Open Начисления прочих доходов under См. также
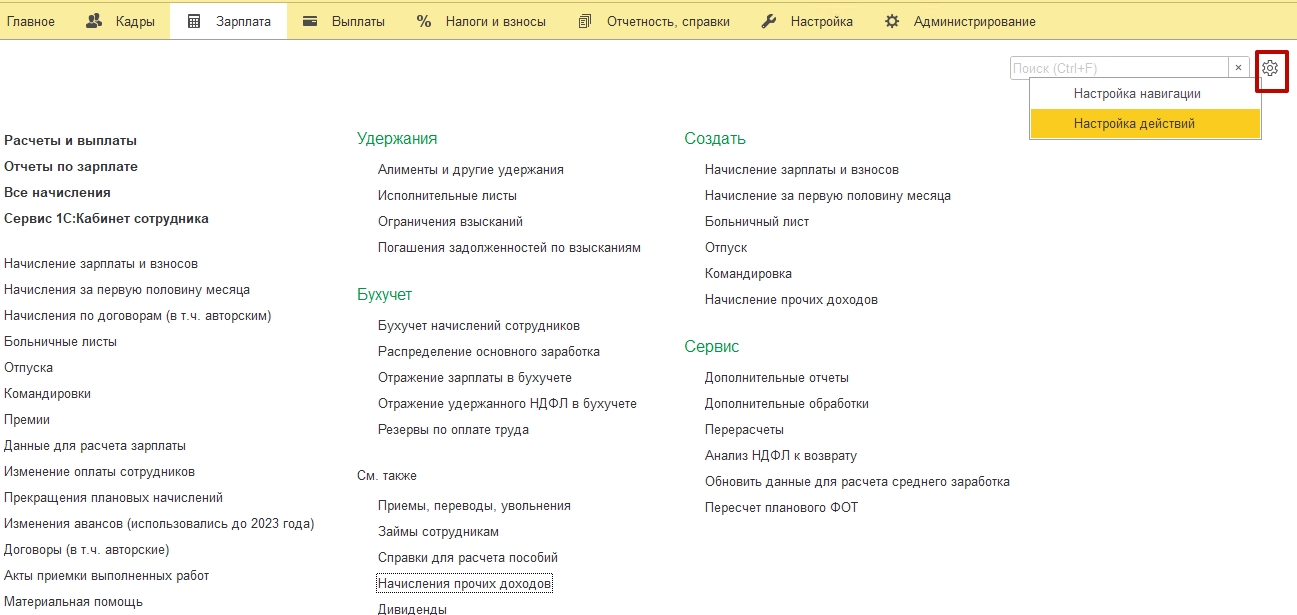 [464, 583]
